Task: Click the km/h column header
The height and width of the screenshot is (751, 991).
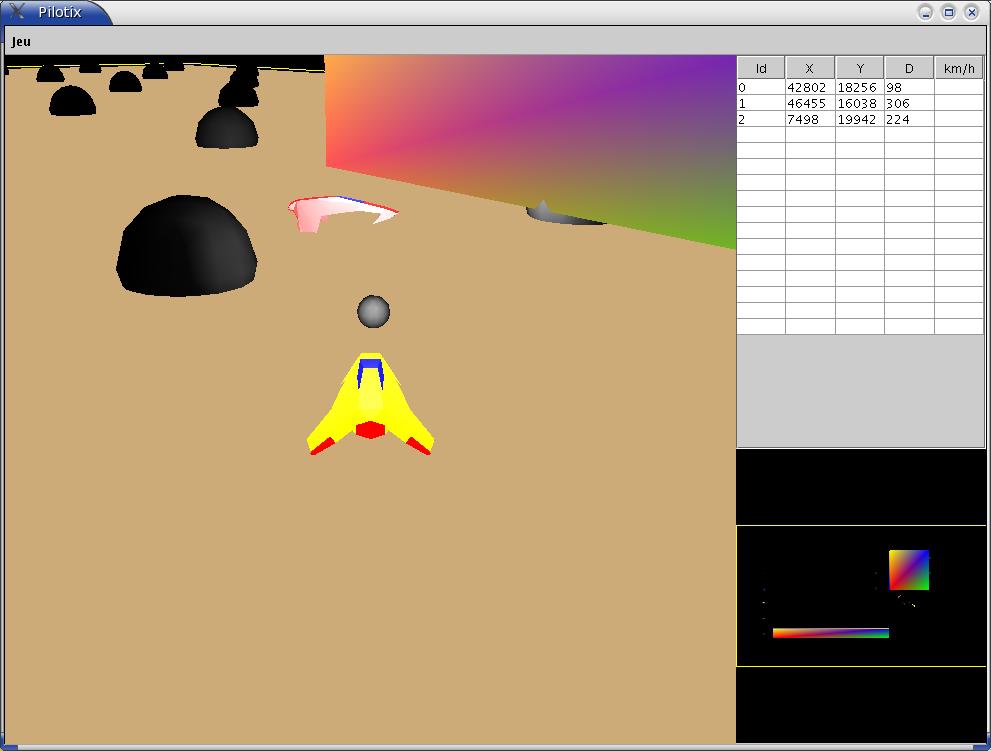Action: (x=959, y=68)
